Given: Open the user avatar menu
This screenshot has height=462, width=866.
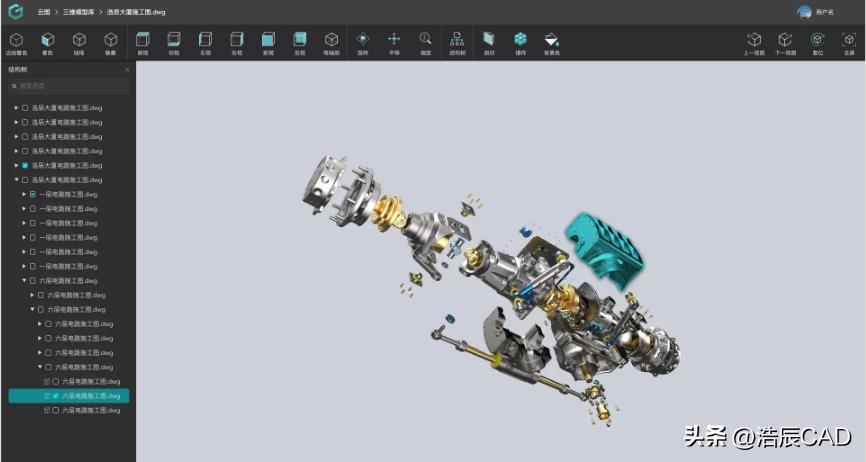Looking at the screenshot, I should coord(804,12).
